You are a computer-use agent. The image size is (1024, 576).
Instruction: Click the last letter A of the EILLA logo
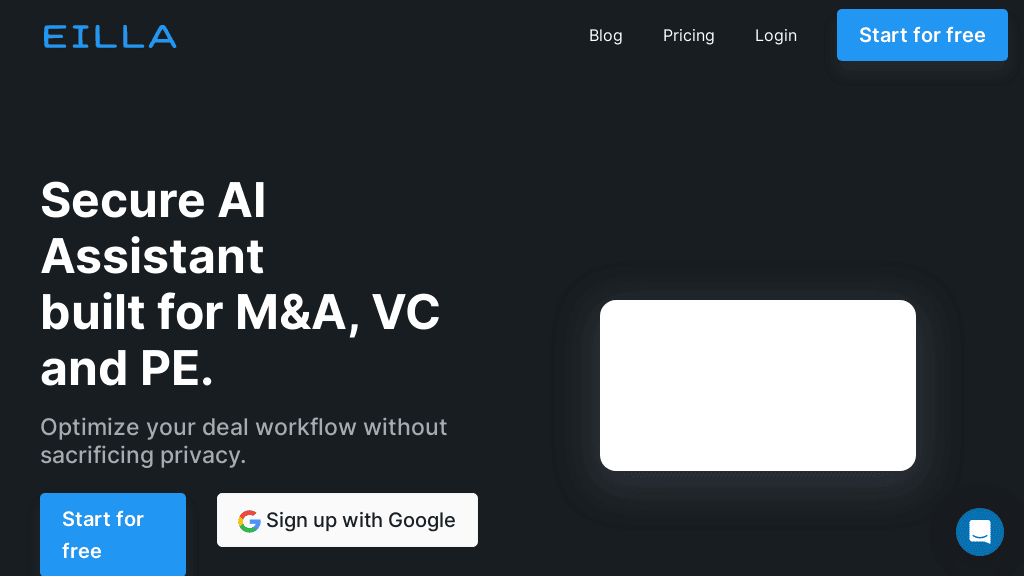pyautogui.click(x=165, y=36)
